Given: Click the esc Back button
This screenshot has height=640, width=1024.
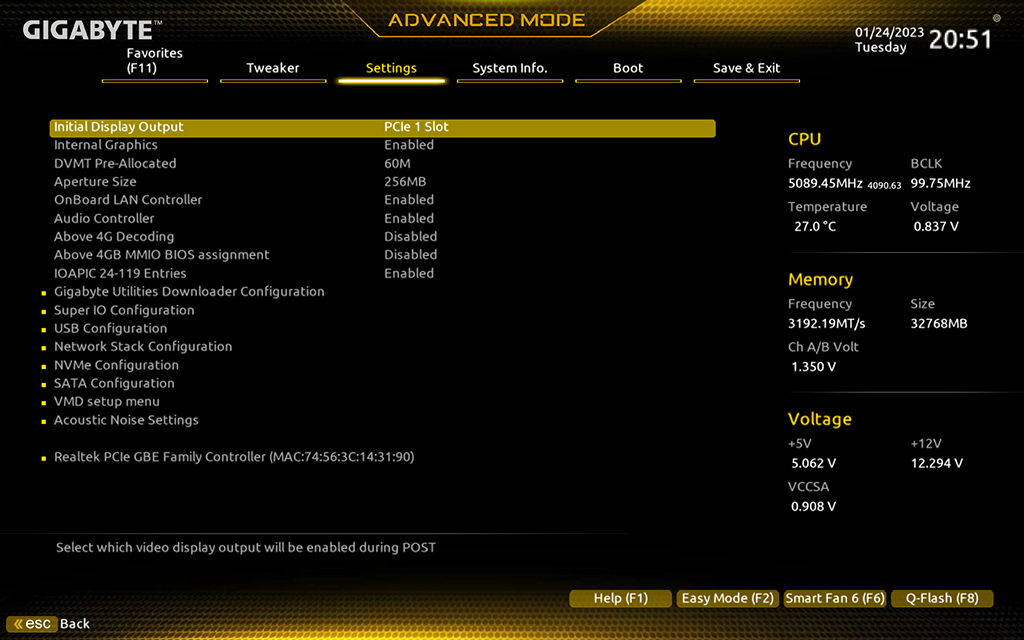Looking at the screenshot, I should [x=50, y=624].
